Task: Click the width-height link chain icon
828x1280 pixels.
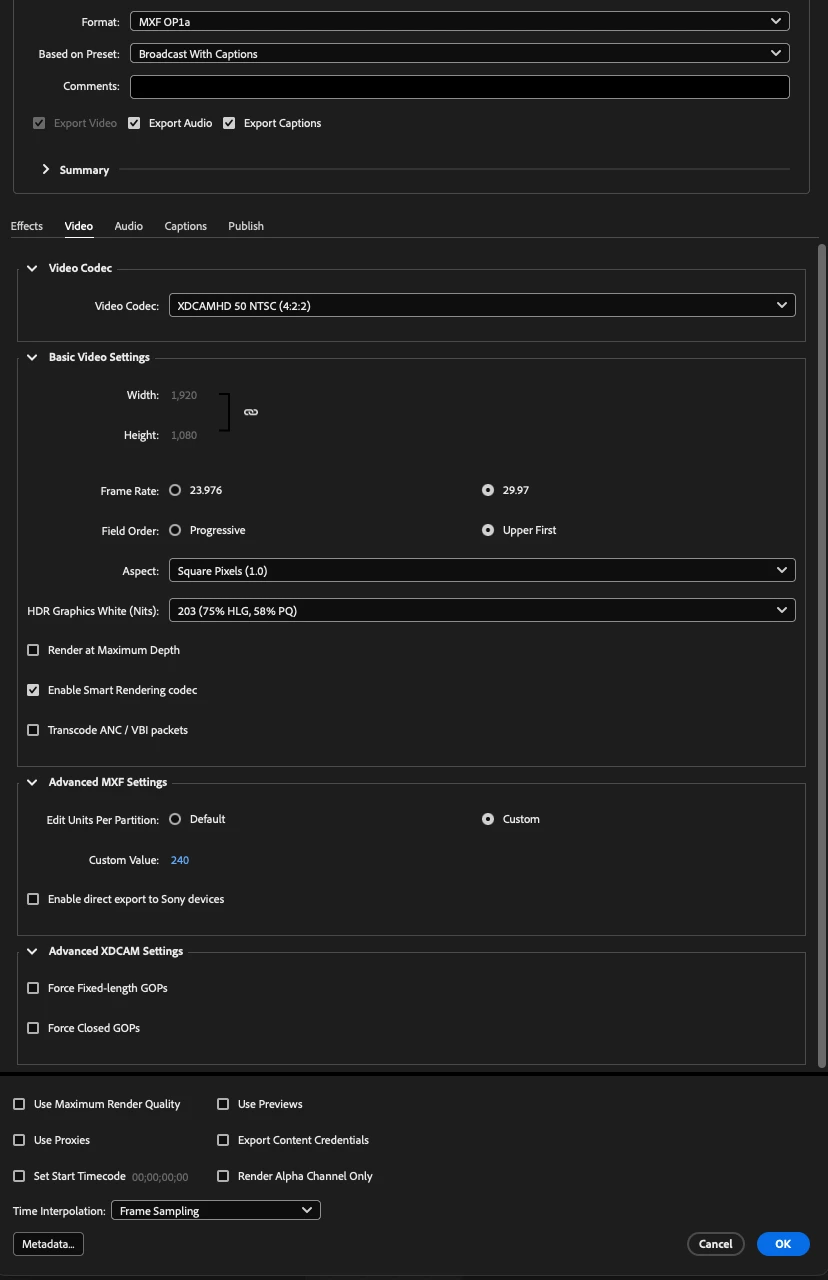Action: tap(251, 412)
